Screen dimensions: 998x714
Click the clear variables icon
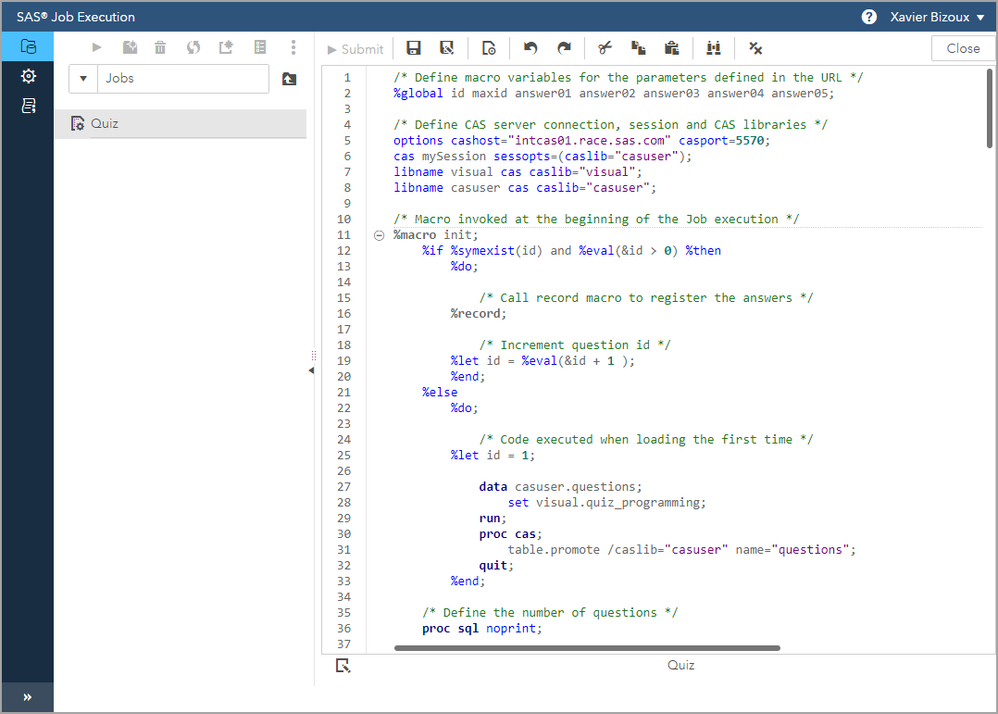[756, 48]
